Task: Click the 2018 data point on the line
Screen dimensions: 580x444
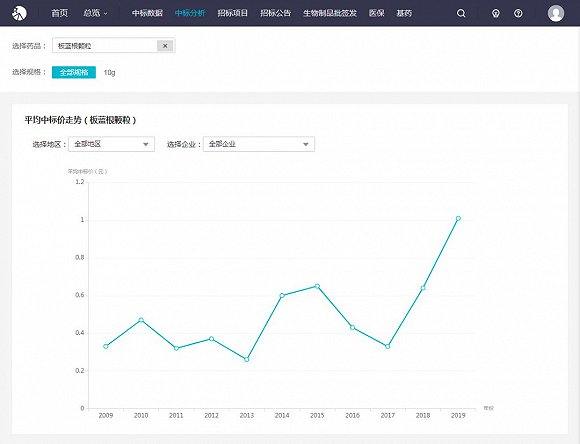Action: tap(423, 288)
